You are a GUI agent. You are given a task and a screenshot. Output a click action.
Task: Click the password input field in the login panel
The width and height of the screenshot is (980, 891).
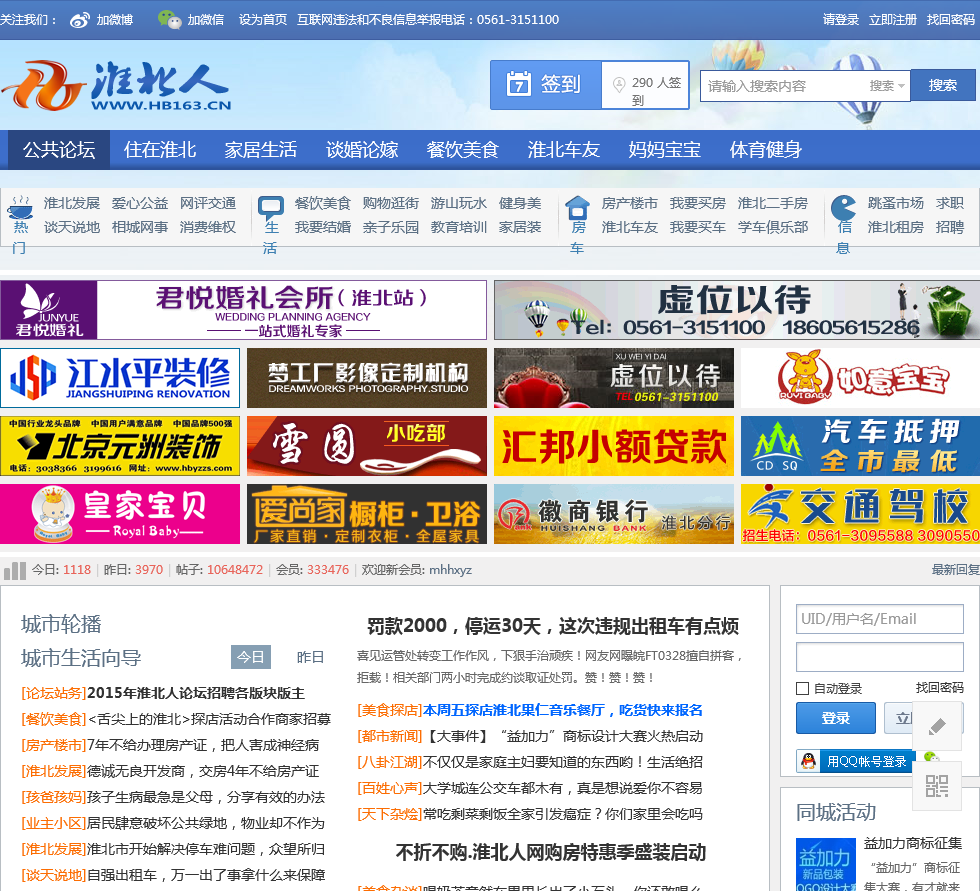(879, 657)
